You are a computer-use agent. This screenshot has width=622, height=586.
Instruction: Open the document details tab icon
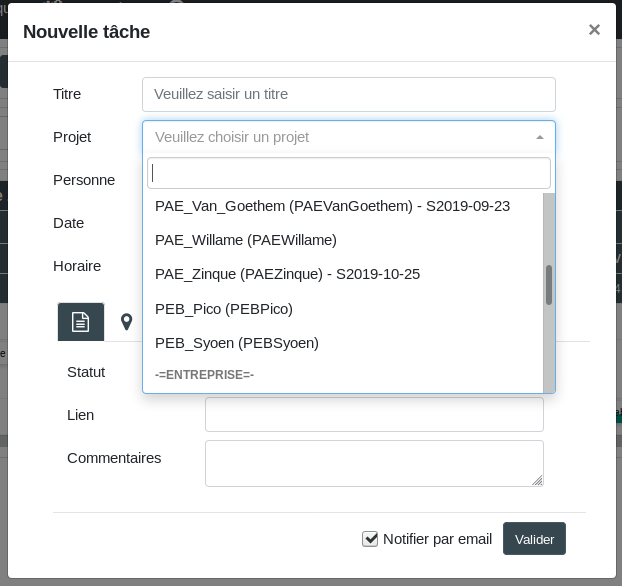tap(81, 322)
